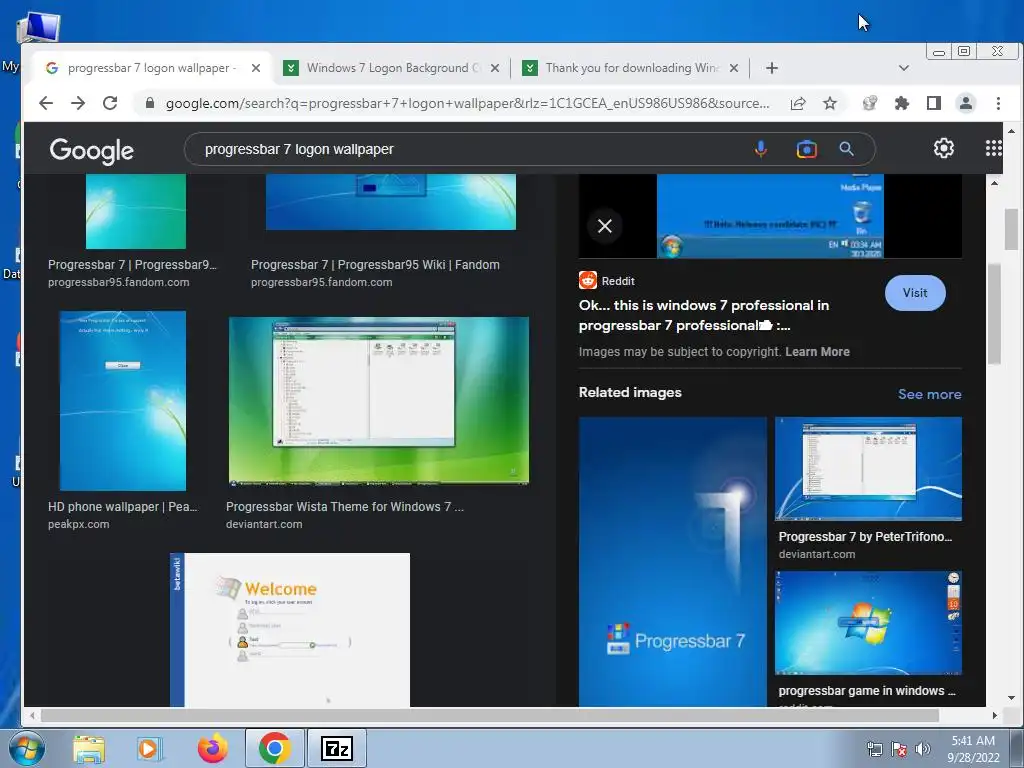Screen dimensions: 1024x768
Task: Open the large Progressbar 7 related image
Action: tap(673, 562)
